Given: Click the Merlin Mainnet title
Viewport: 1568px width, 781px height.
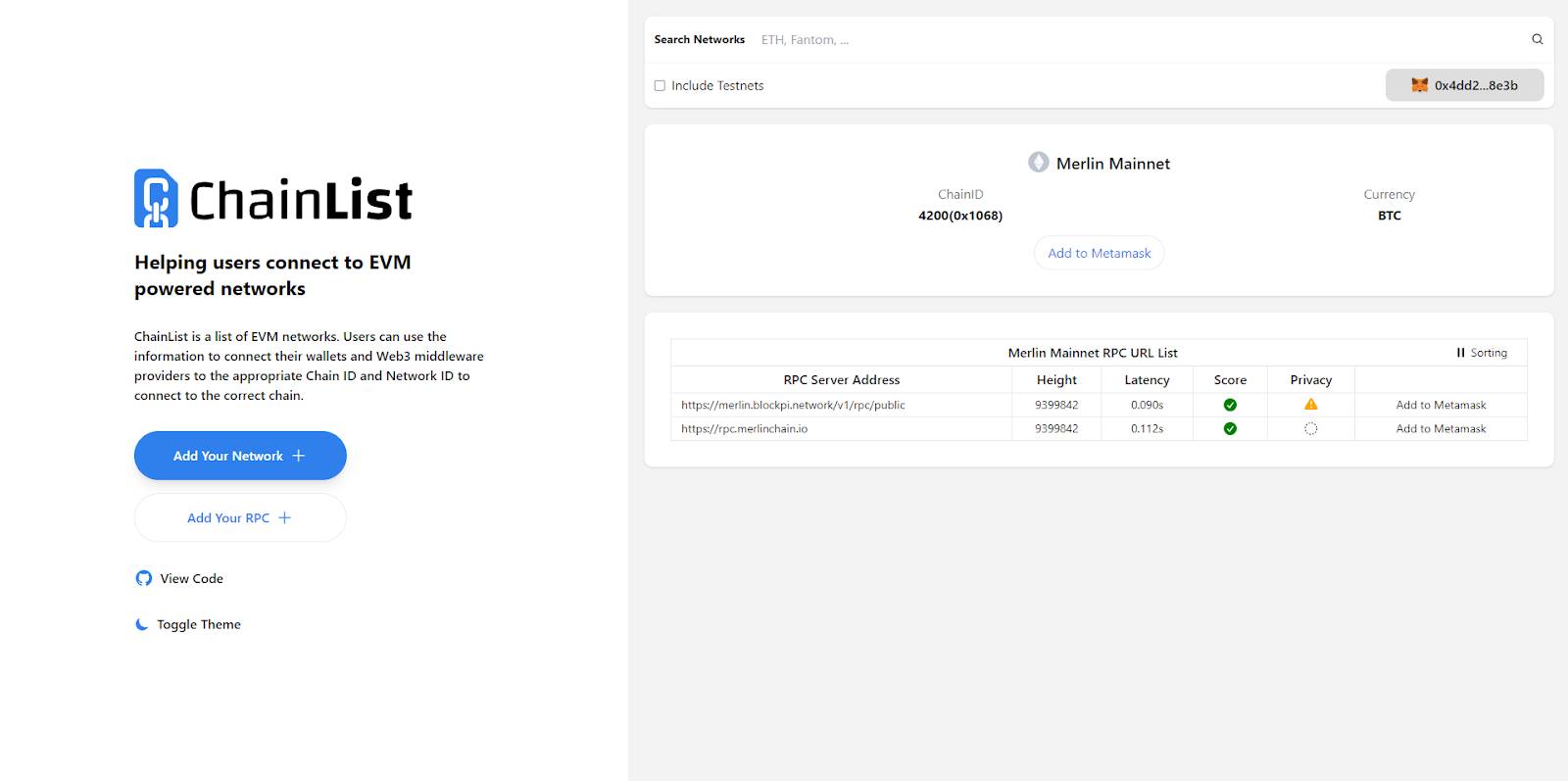Looking at the screenshot, I should coord(1113,164).
